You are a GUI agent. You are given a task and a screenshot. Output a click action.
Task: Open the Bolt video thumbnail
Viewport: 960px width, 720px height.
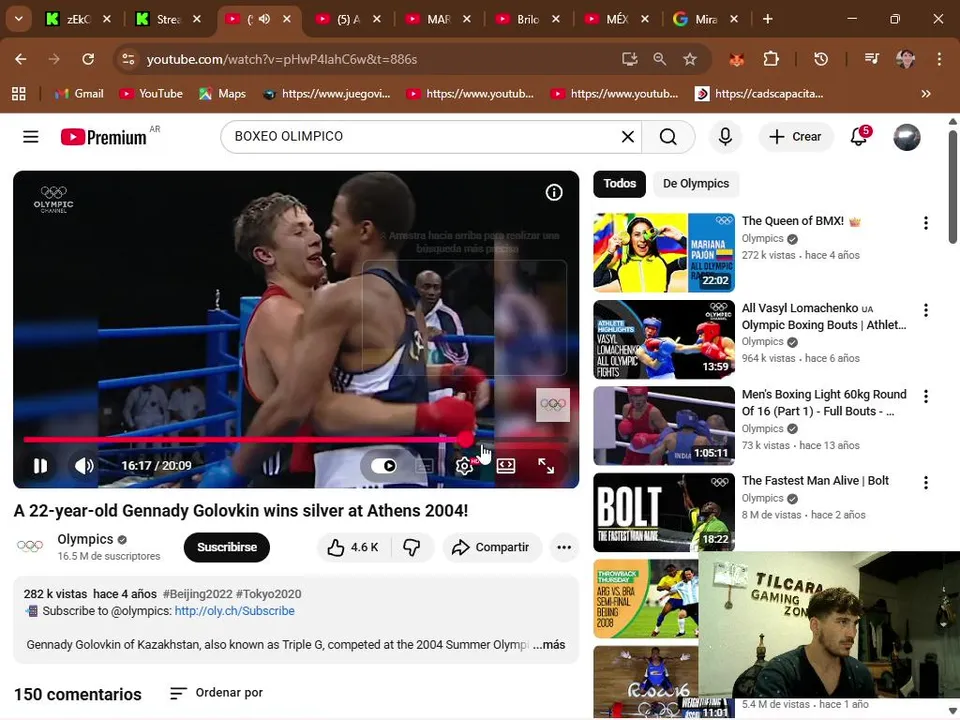coord(664,512)
